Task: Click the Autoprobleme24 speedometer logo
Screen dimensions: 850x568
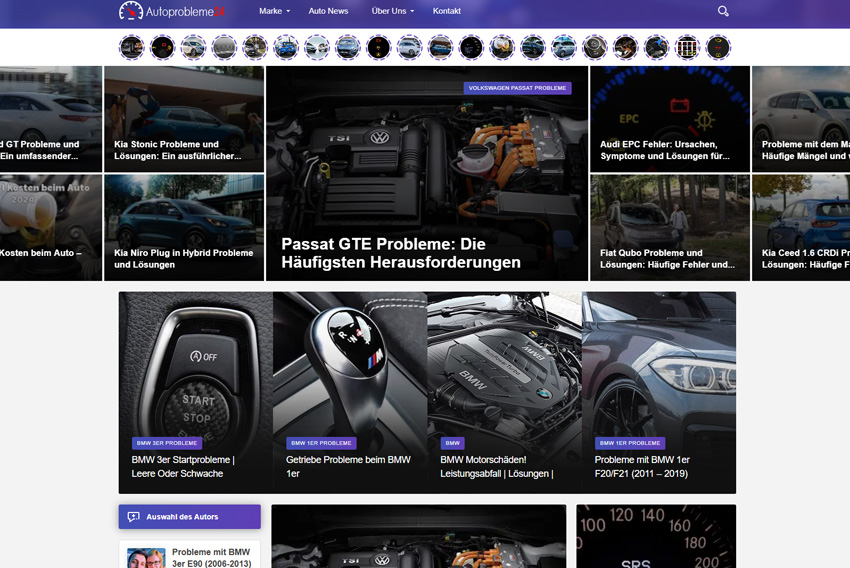Action: point(171,11)
